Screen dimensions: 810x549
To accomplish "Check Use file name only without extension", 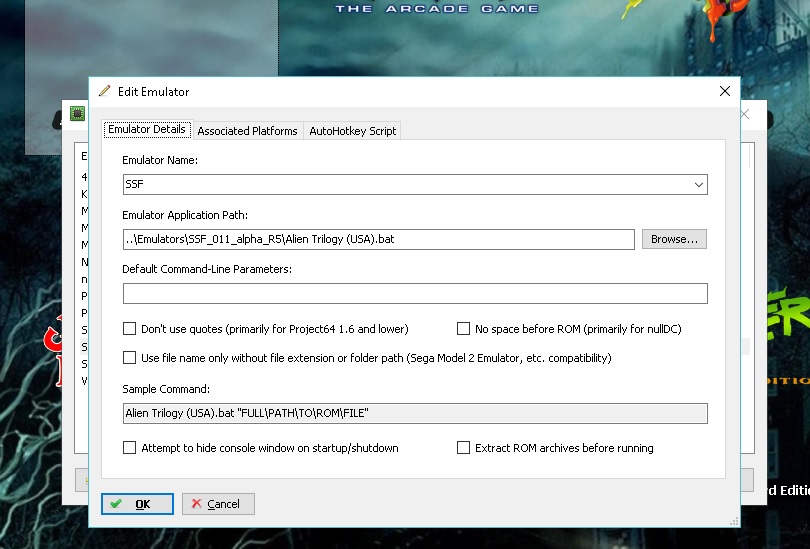I will [x=130, y=357].
